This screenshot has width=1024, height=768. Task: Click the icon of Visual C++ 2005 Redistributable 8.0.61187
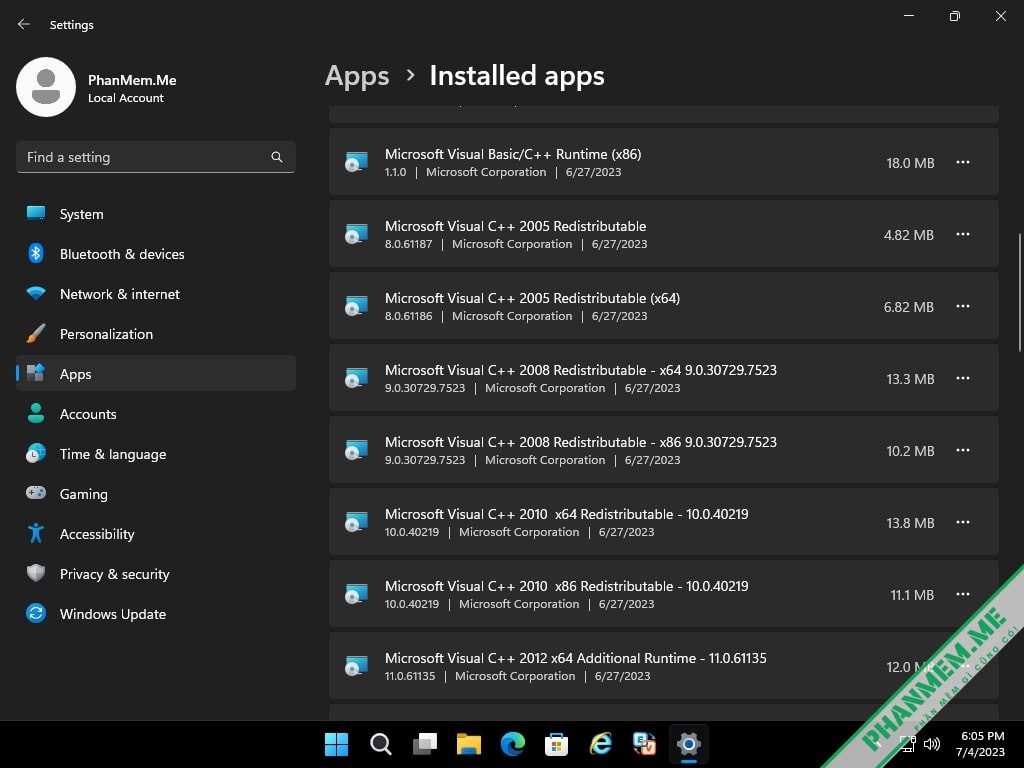[356, 234]
